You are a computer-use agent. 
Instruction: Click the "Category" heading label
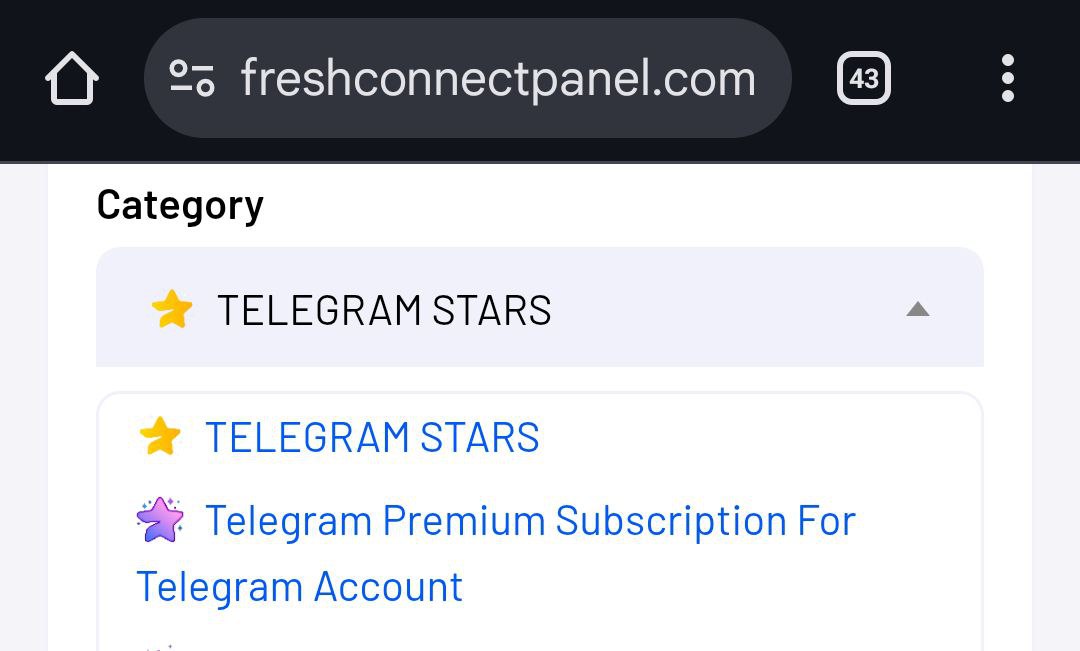click(180, 205)
